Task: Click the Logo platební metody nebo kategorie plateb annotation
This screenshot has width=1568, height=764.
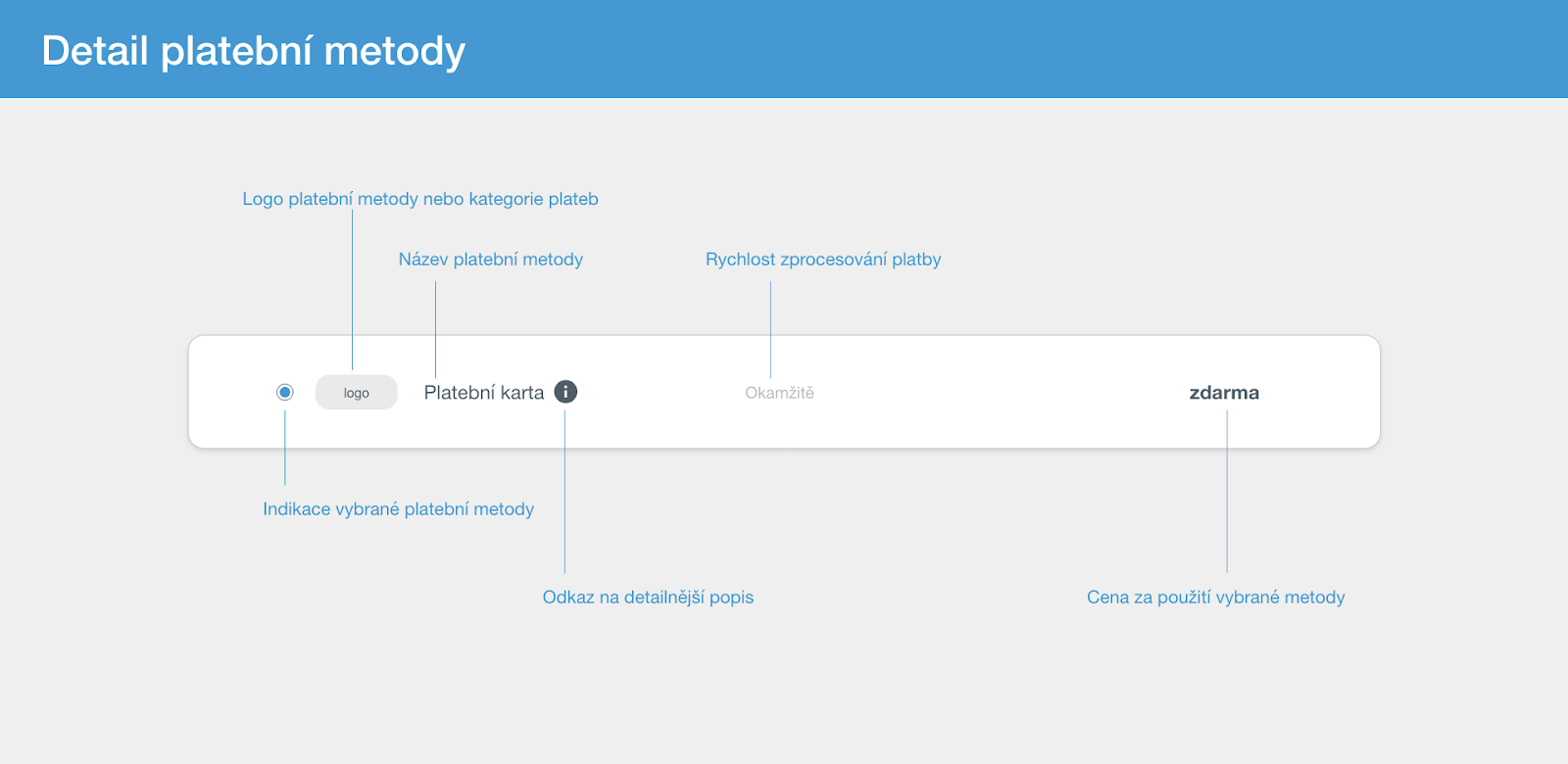Action: (420, 199)
